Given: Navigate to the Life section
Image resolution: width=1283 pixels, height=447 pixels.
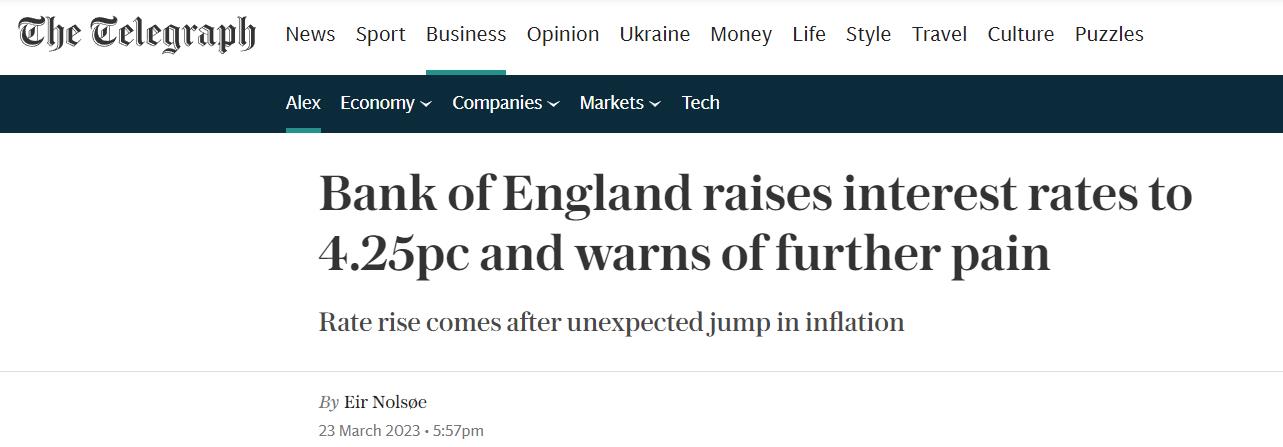Looking at the screenshot, I should coord(809,34).
